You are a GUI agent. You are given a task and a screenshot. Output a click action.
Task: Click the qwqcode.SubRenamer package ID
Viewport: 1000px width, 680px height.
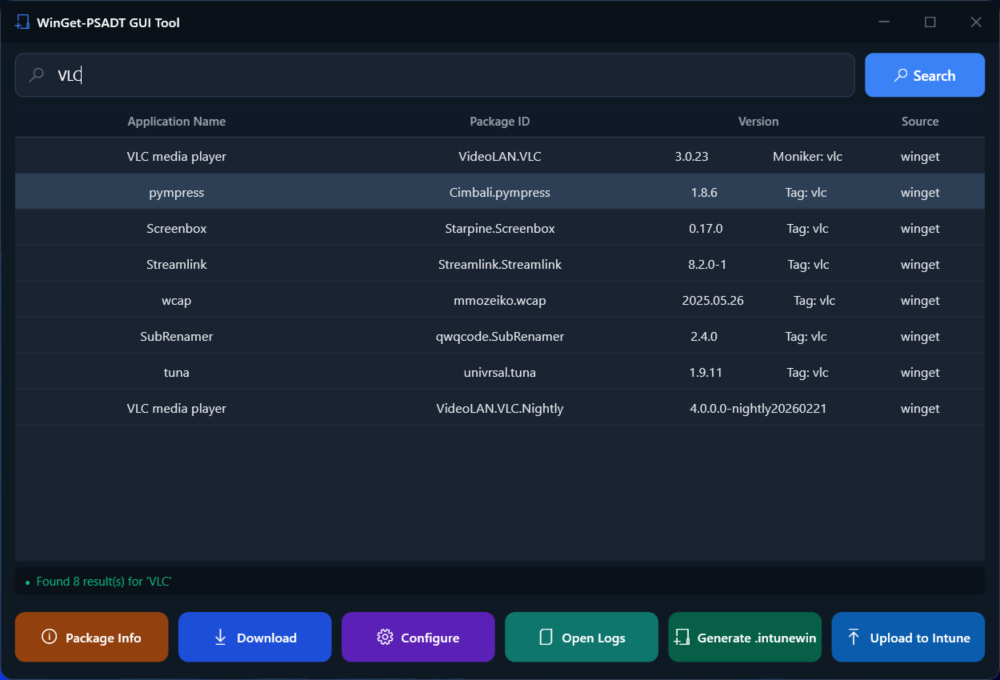(499, 336)
